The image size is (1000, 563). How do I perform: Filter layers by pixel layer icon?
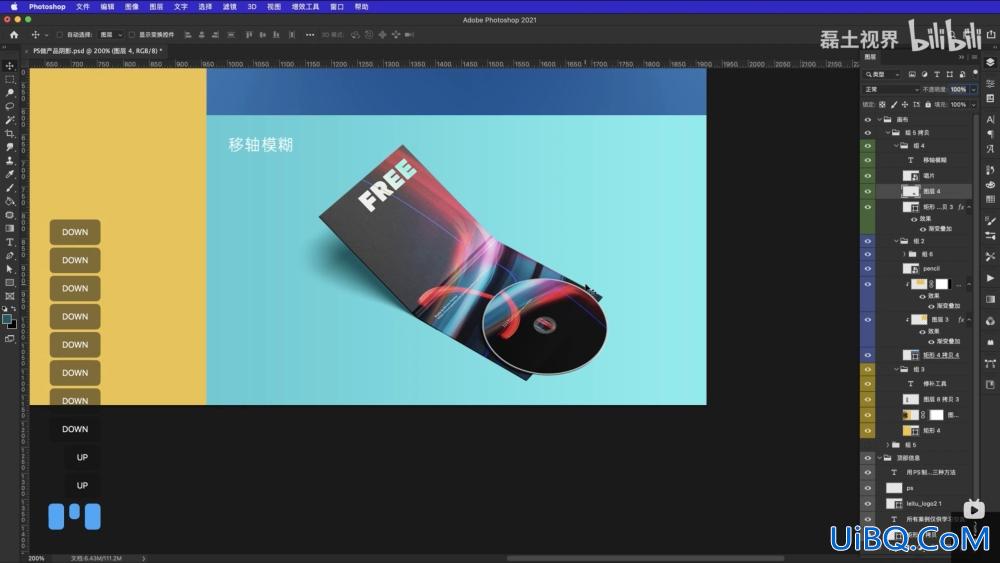(912, 75)
